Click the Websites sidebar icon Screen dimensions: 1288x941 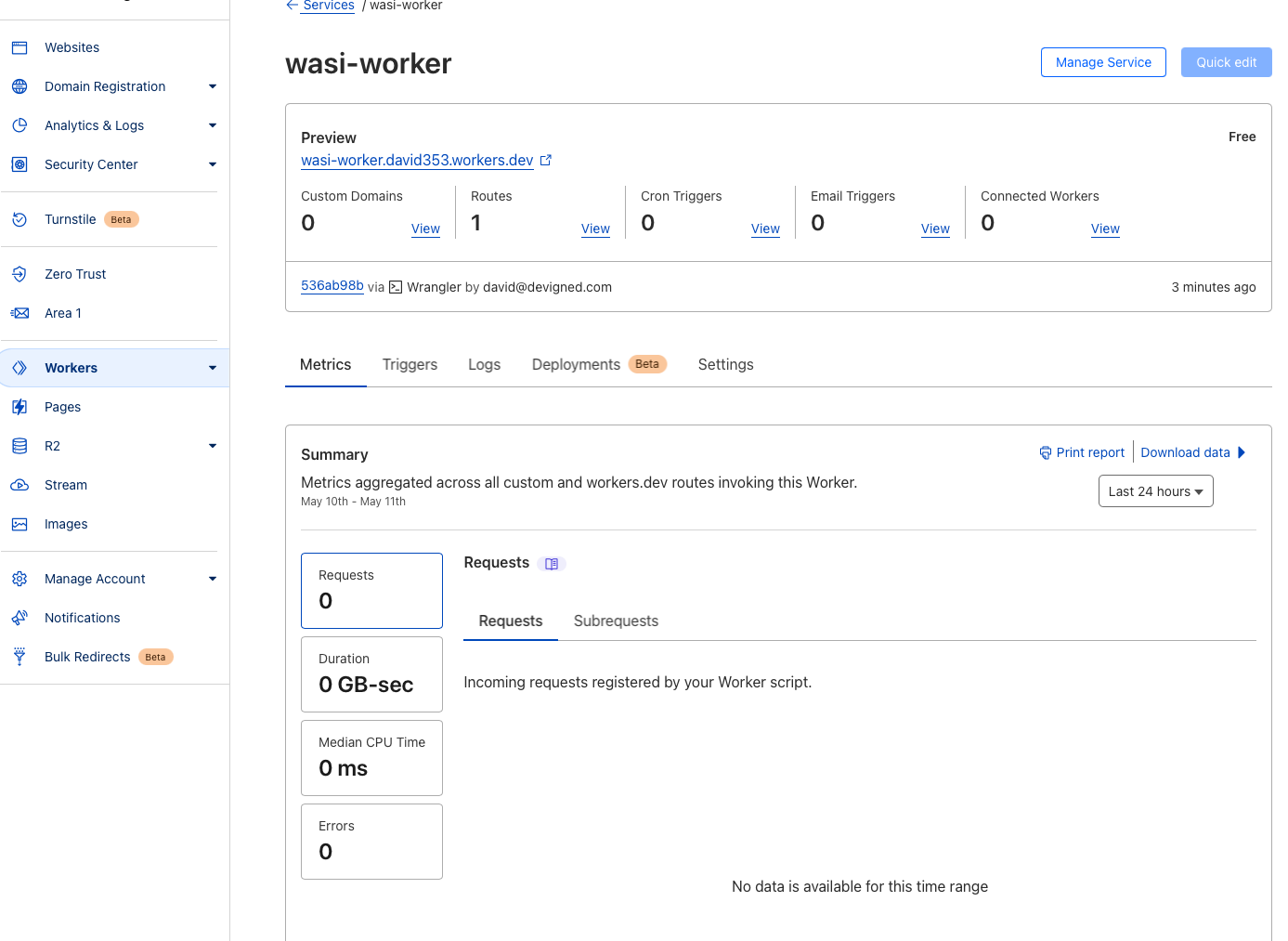point(20,47)
